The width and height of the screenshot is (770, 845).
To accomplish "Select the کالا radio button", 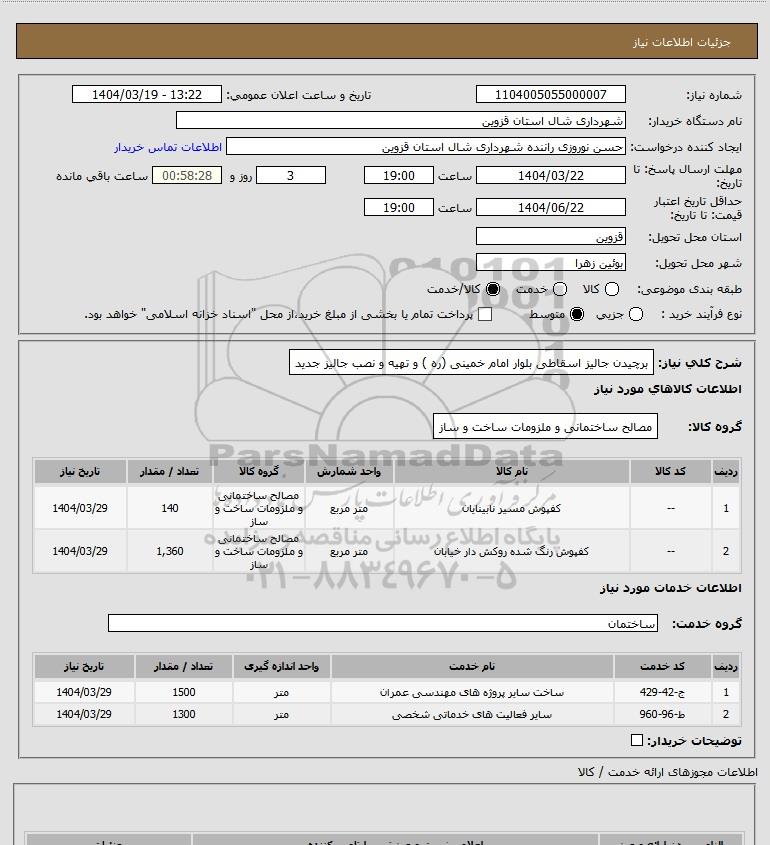I will (612, 289).
